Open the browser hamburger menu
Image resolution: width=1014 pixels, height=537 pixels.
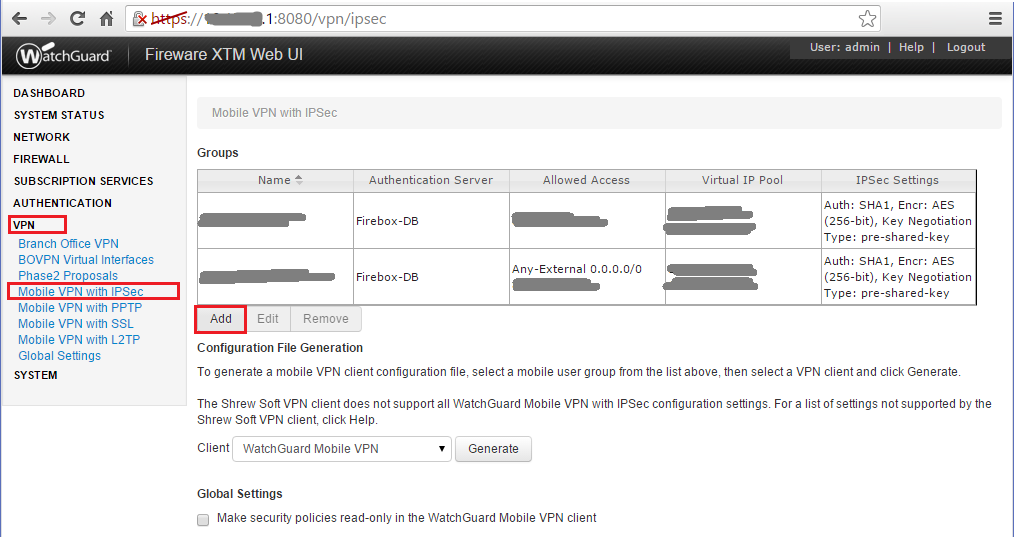click(995, 19)
